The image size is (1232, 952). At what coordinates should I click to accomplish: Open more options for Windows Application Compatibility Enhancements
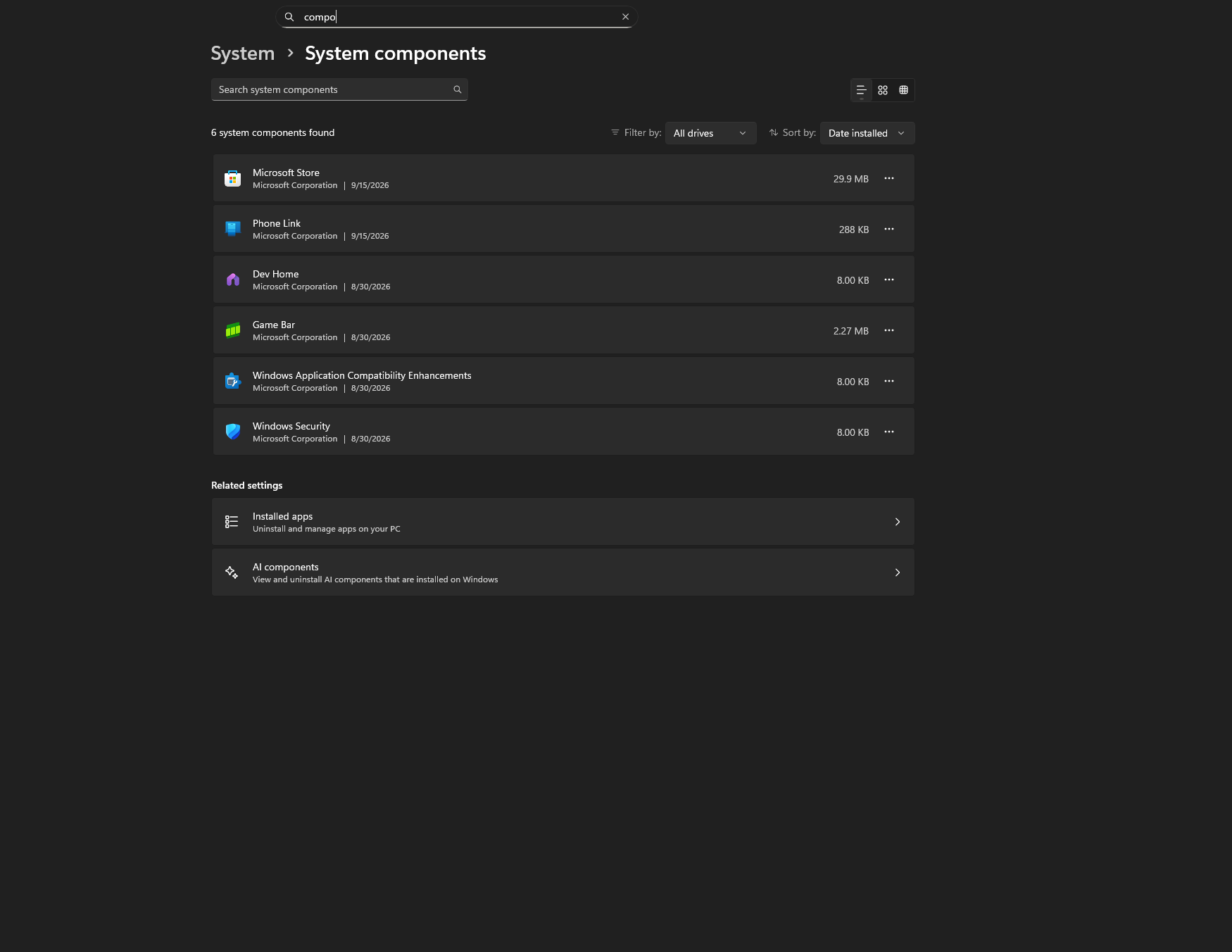coord(889,381)
